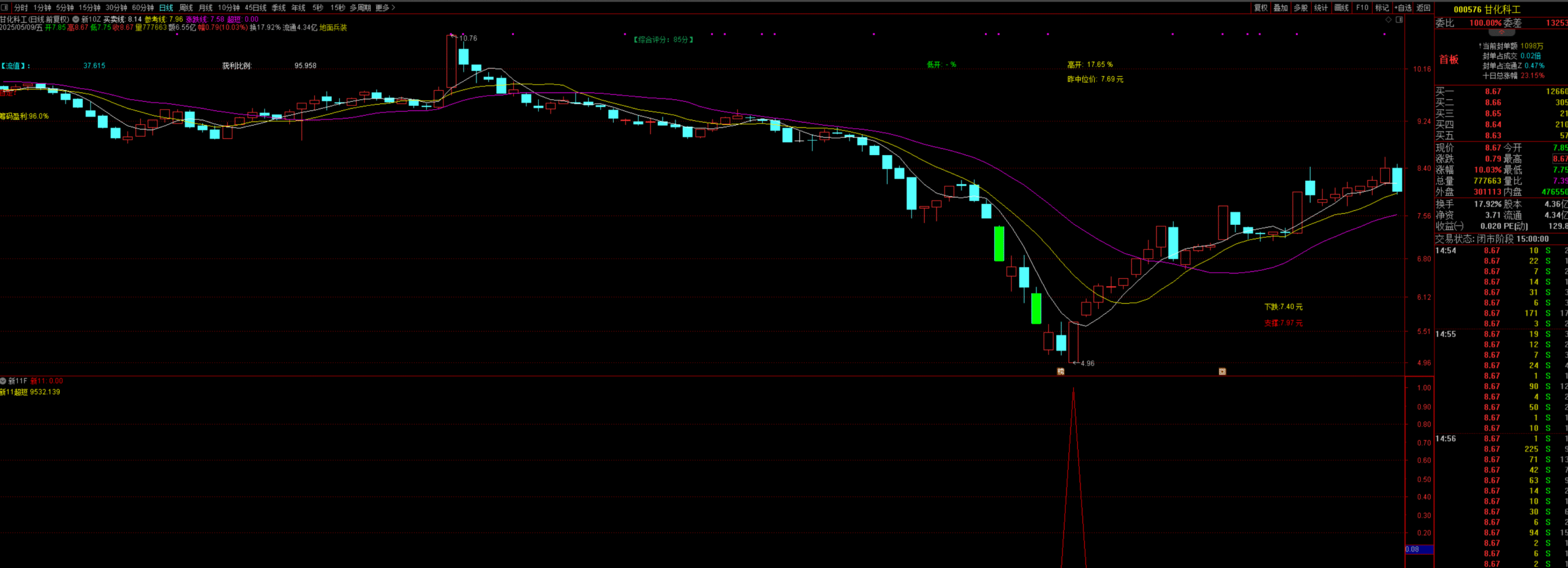
Task: Toggle right panel icon beside the diamond
Action: pos(1399,20)
